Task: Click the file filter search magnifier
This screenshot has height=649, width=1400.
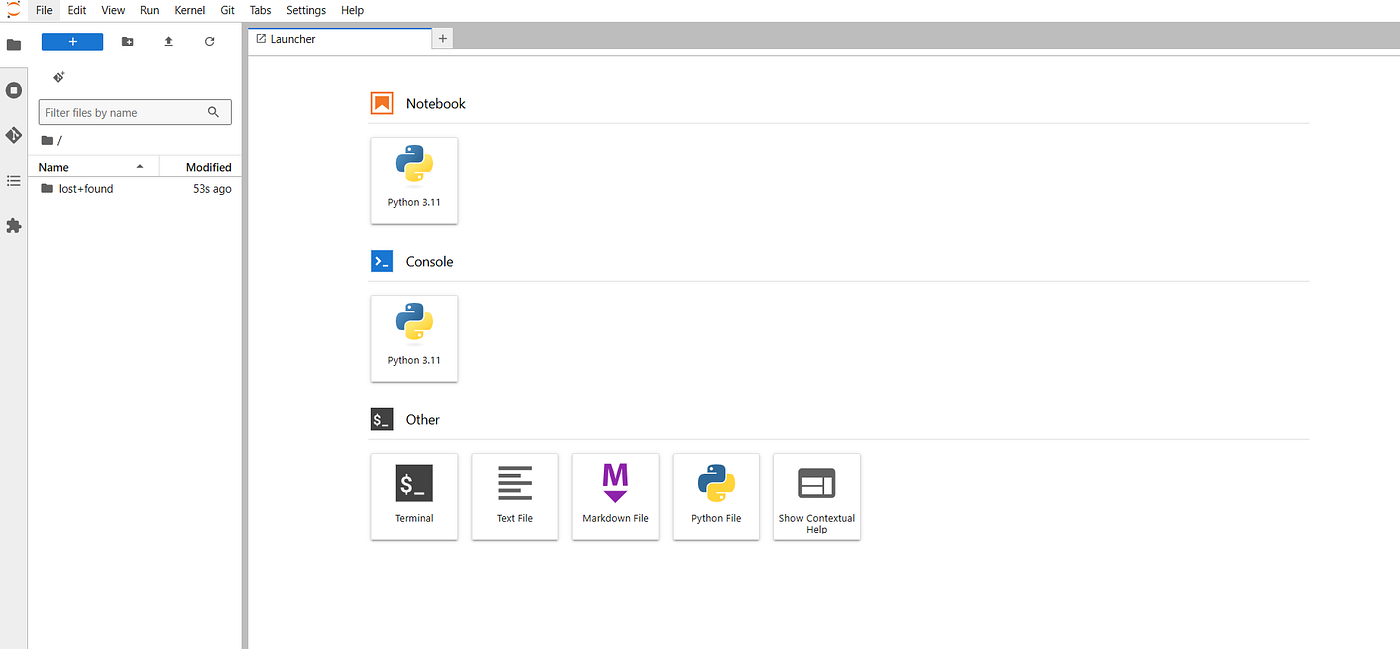Action: [x=213, y=112]
